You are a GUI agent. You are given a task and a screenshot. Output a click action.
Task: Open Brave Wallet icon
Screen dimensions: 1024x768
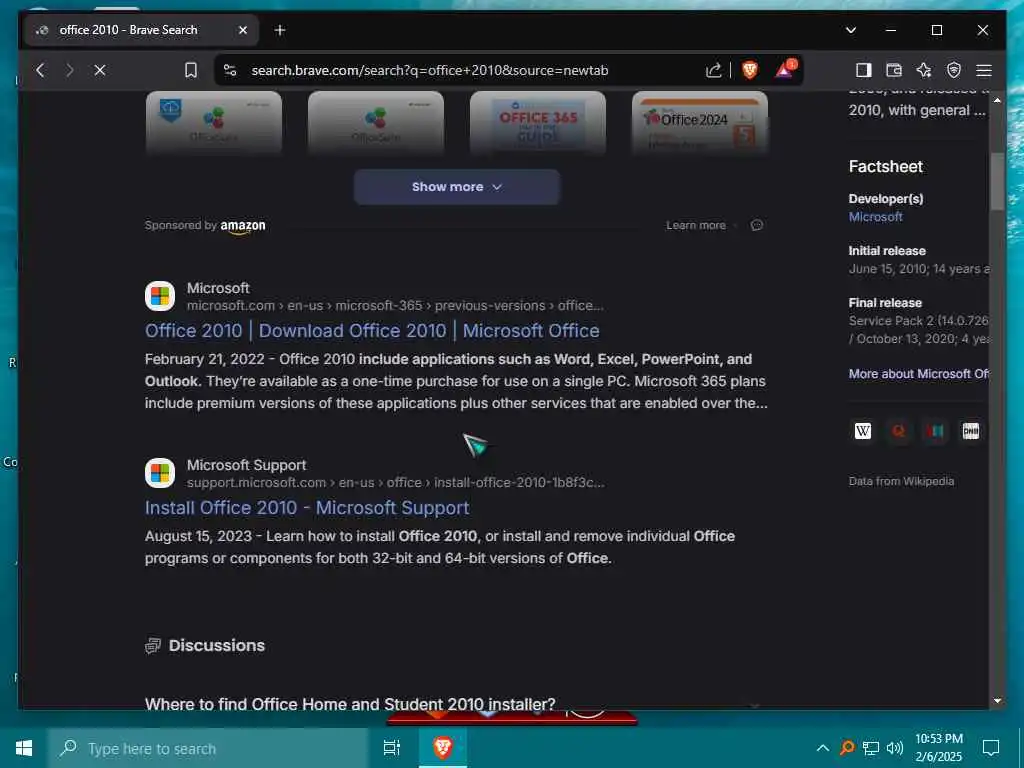893,70
